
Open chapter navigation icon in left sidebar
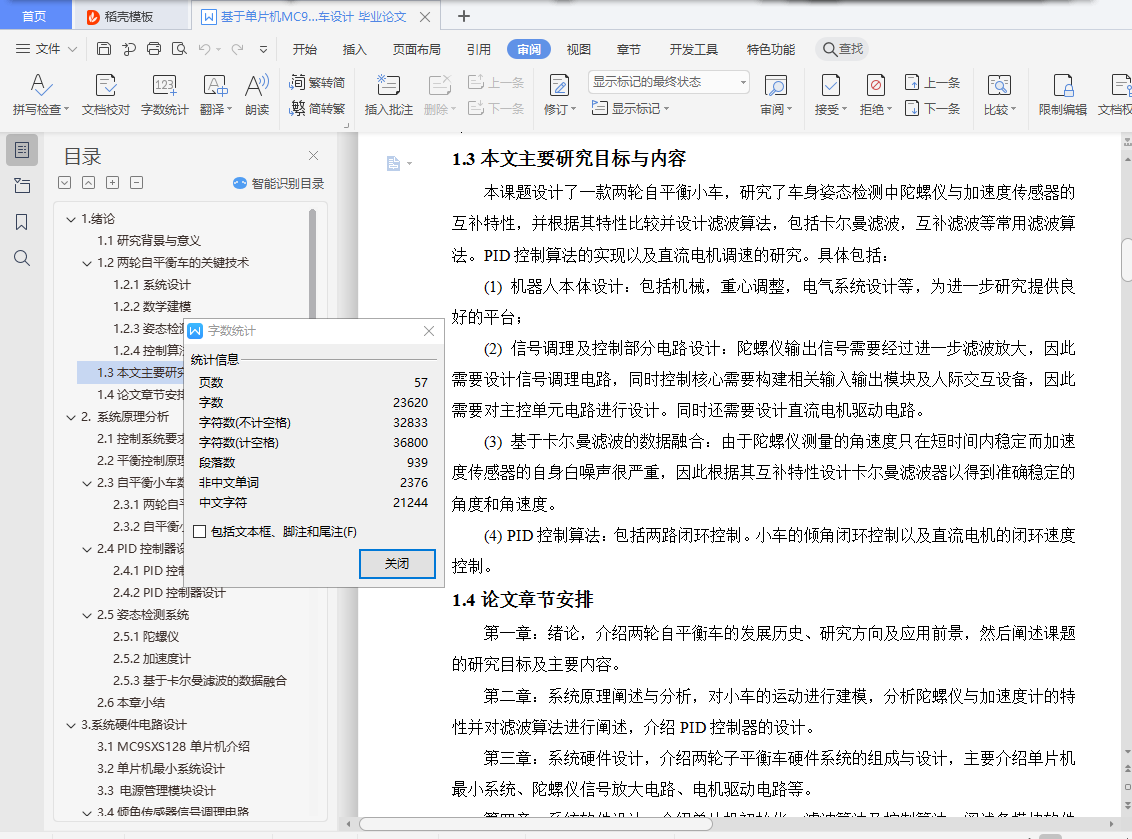[x=22, y=186]
